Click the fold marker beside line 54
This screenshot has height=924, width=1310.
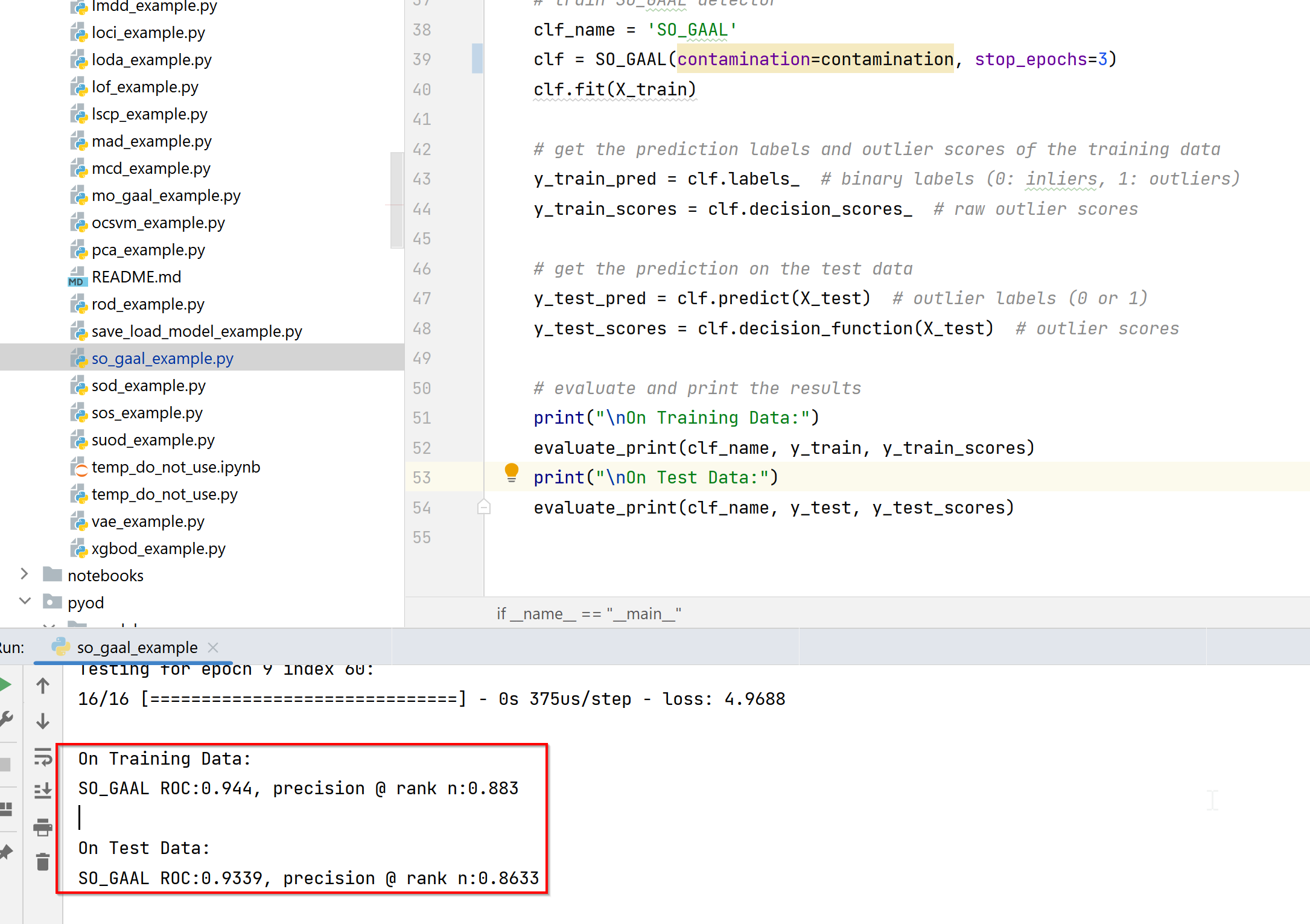pyautogui.click(x=483, y=508)
